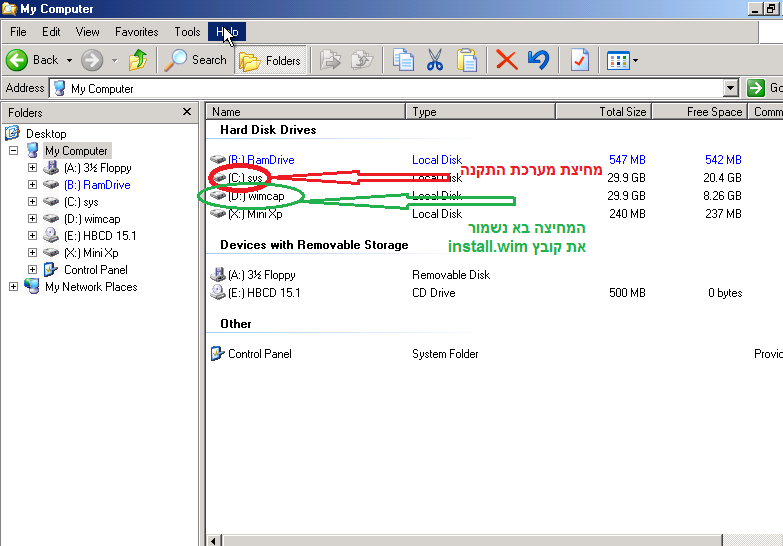Screen dimensions: 783x546
Task: Select Control Panel in file list
Action: click(x=259, y=354)
